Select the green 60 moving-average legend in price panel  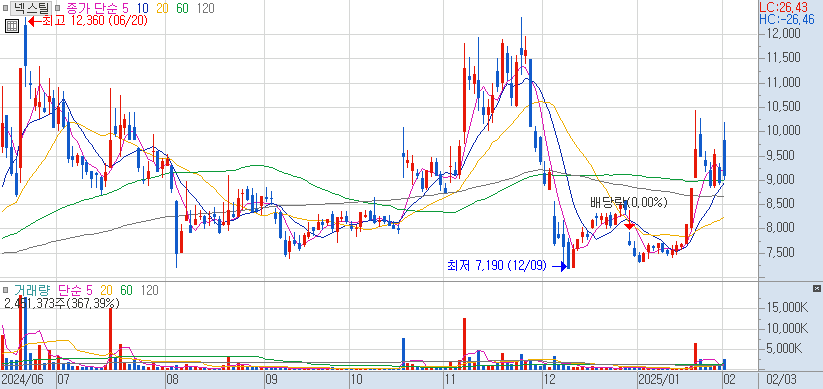coord(183,8)
